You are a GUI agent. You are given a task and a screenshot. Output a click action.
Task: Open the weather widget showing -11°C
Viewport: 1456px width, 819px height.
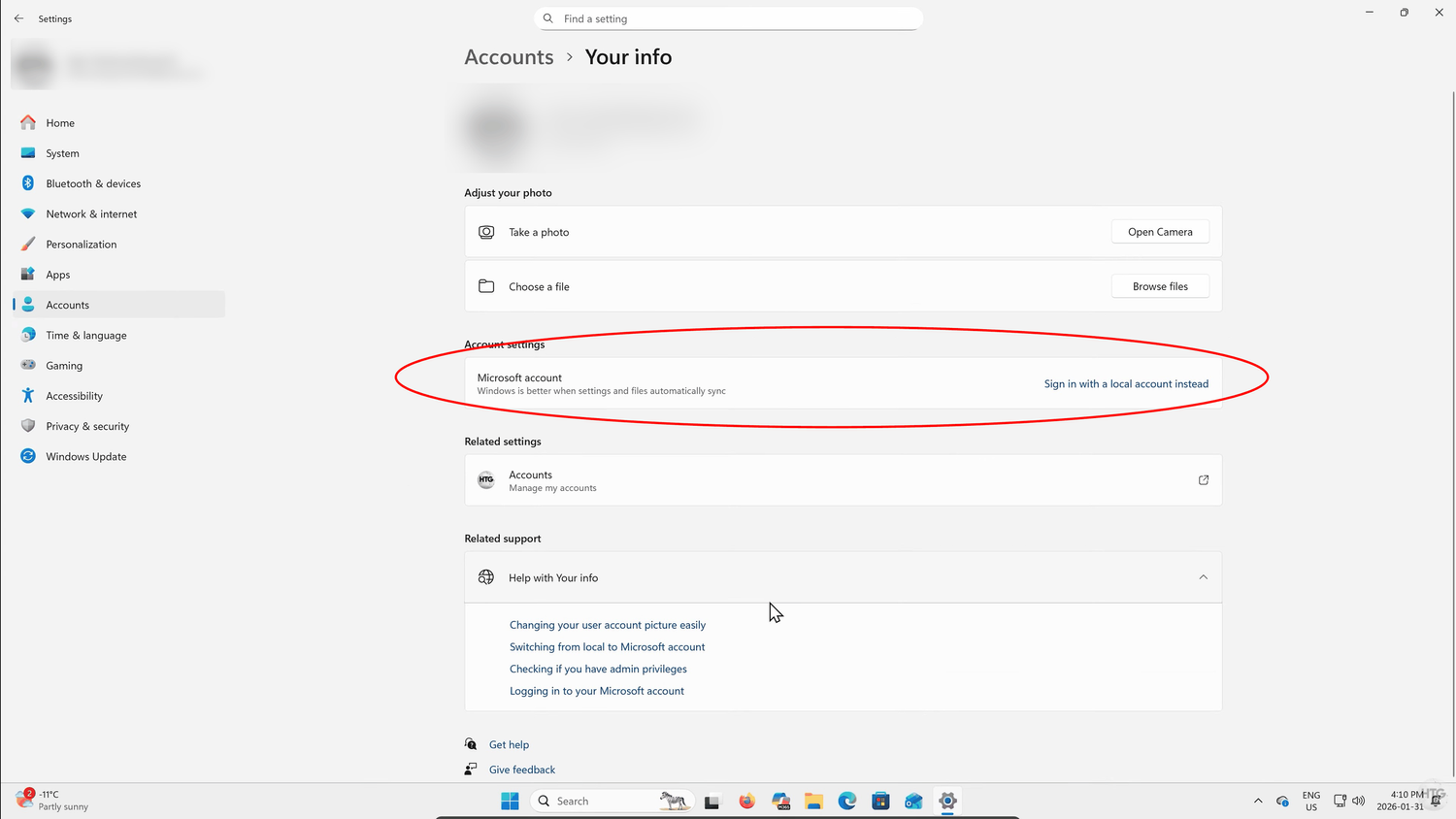(53, 801)
